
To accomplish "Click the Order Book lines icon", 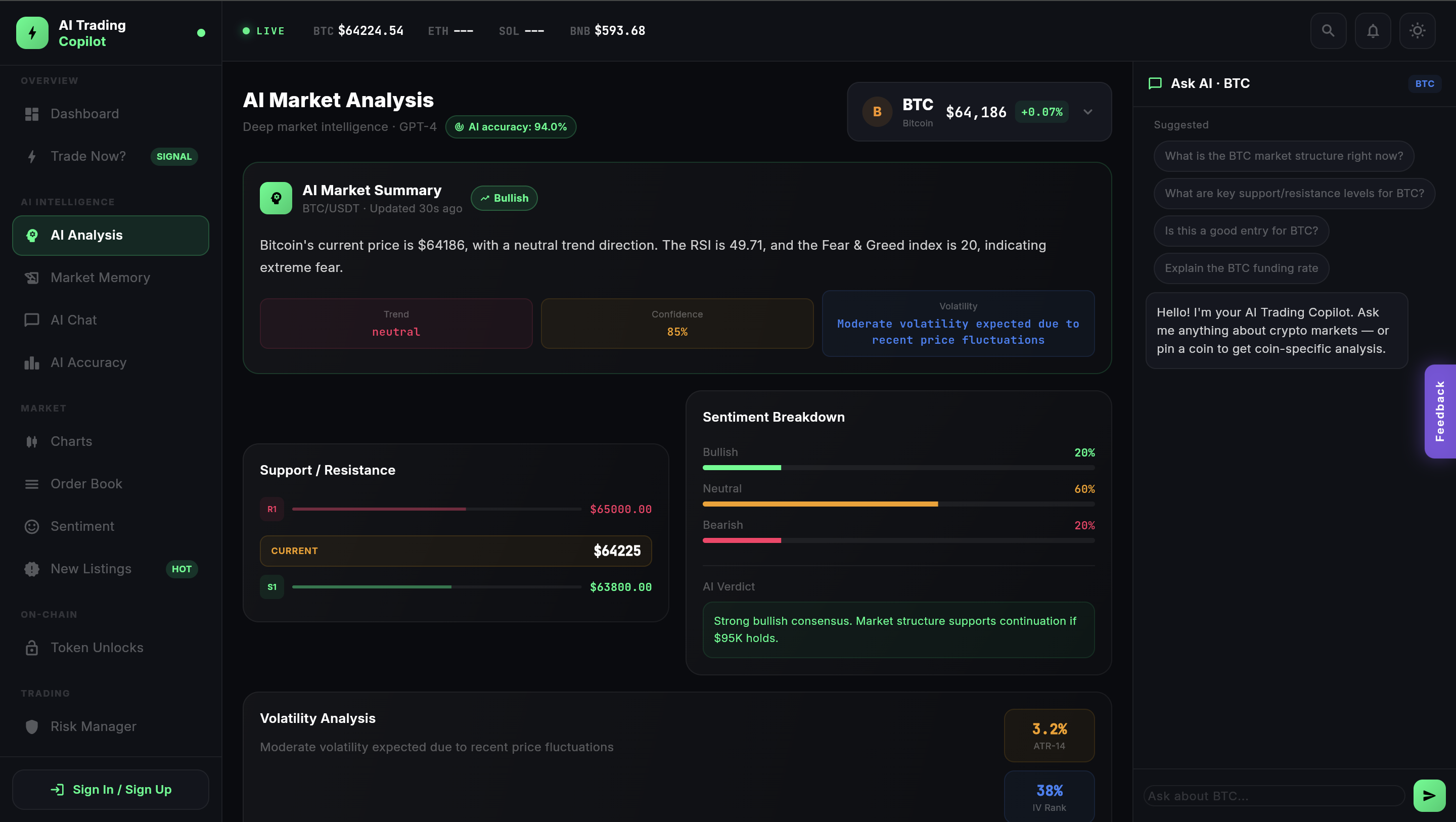I will (x=32, y=484).
